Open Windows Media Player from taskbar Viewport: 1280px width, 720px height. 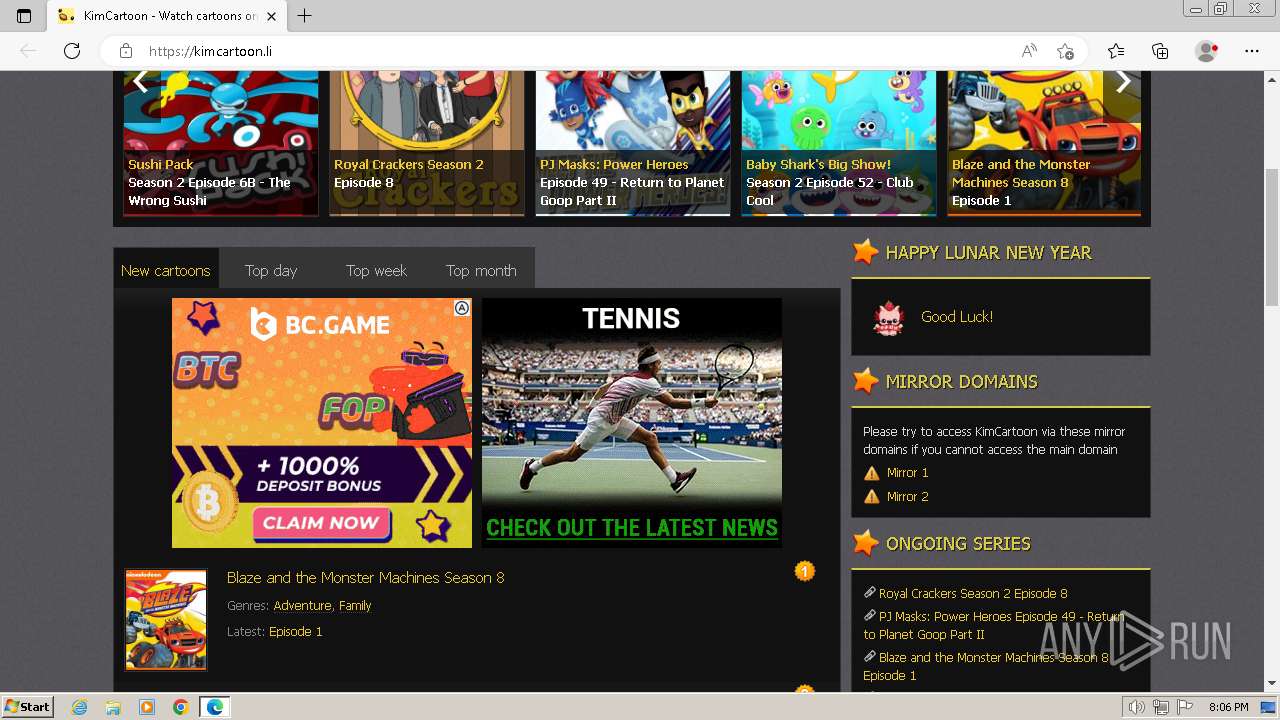(147, 707)
